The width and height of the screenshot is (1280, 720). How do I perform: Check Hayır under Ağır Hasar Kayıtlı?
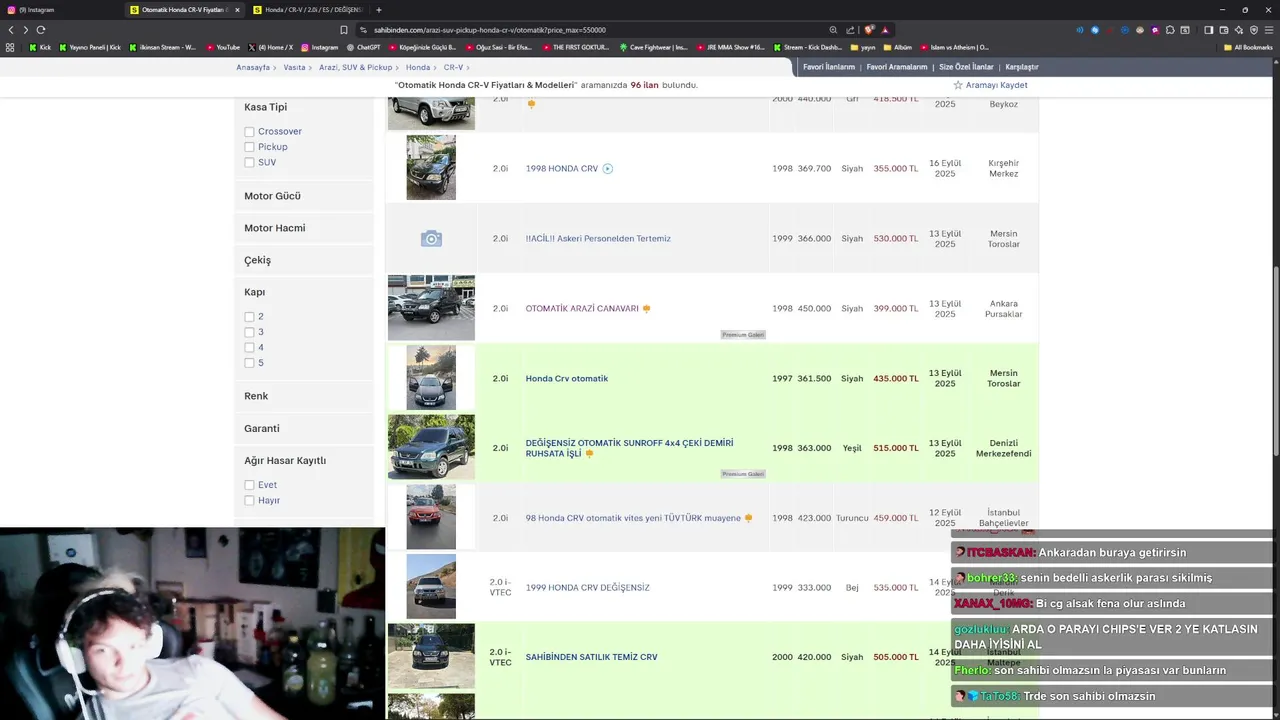coord(249,500)
